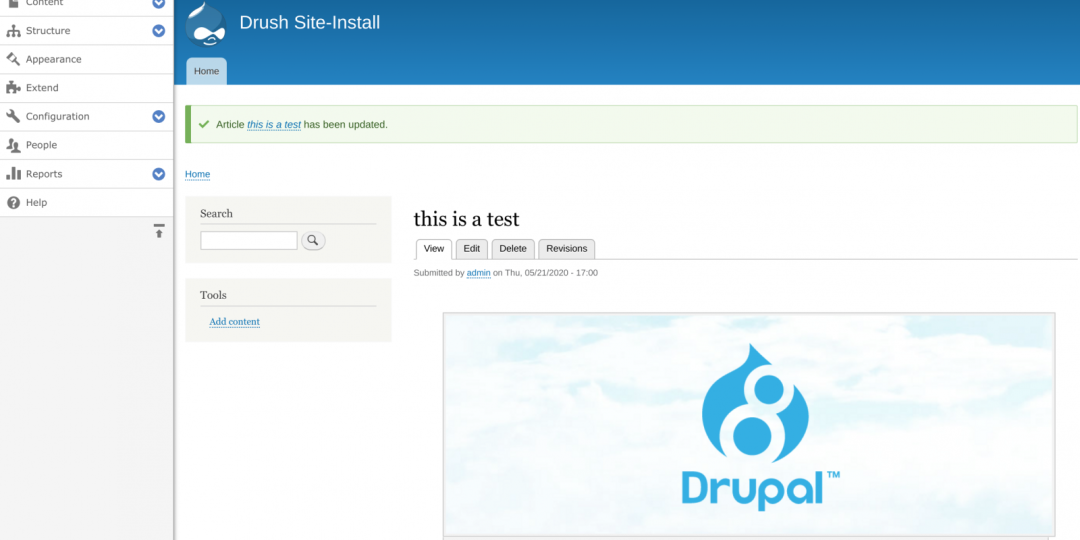1080x540 pixels.
Task: Expand the Content submenu arrow
Action: (158, 4)
